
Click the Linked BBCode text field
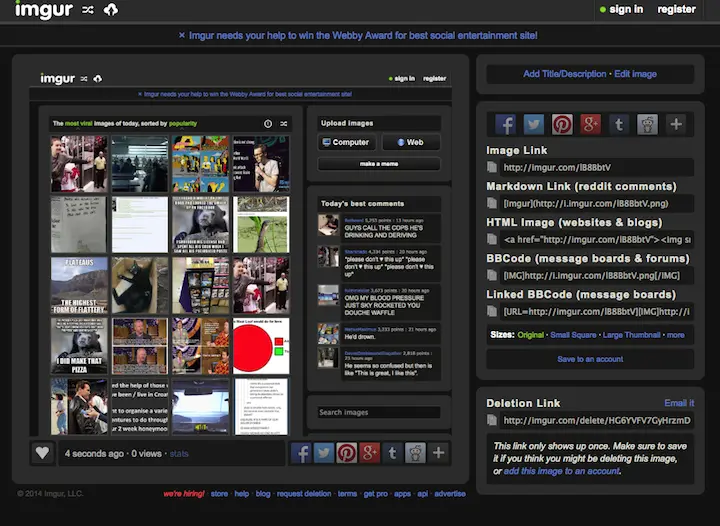596,312
